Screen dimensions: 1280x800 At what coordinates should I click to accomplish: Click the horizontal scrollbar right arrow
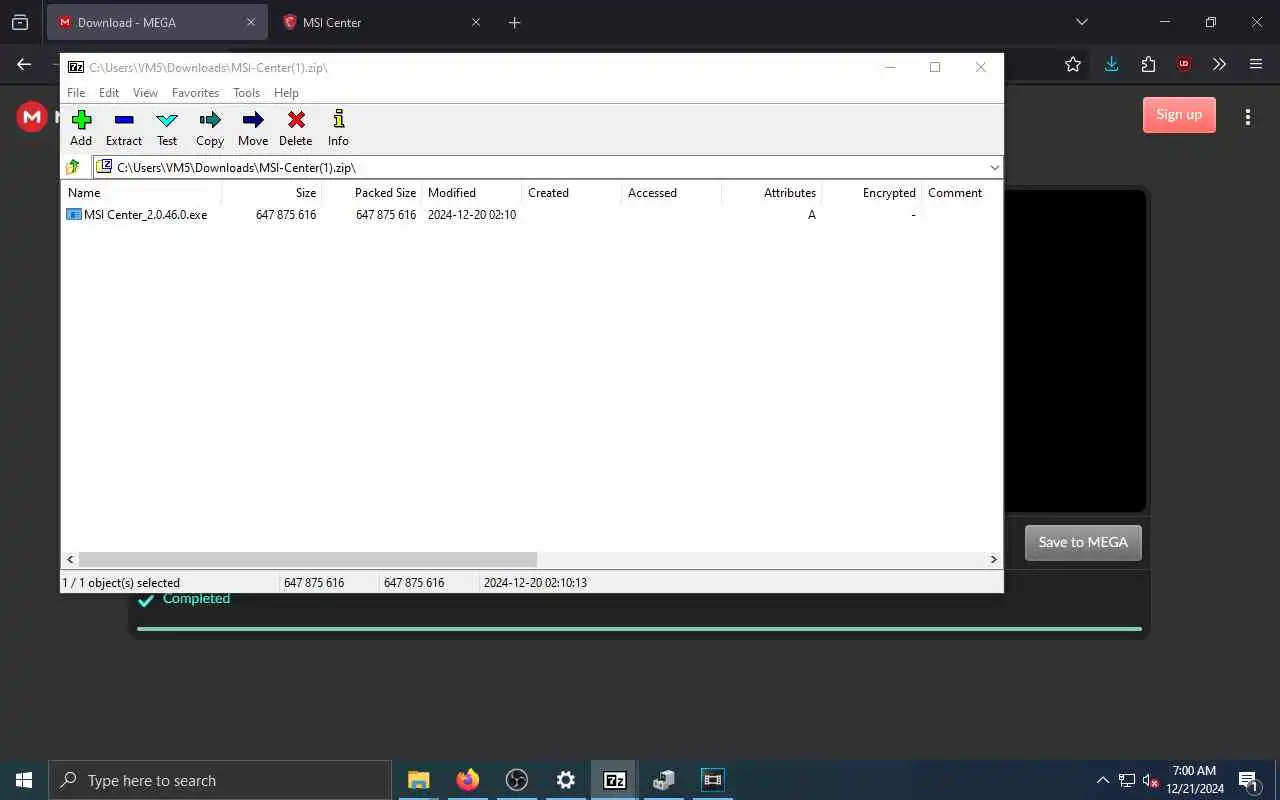(x=993, y=560)
